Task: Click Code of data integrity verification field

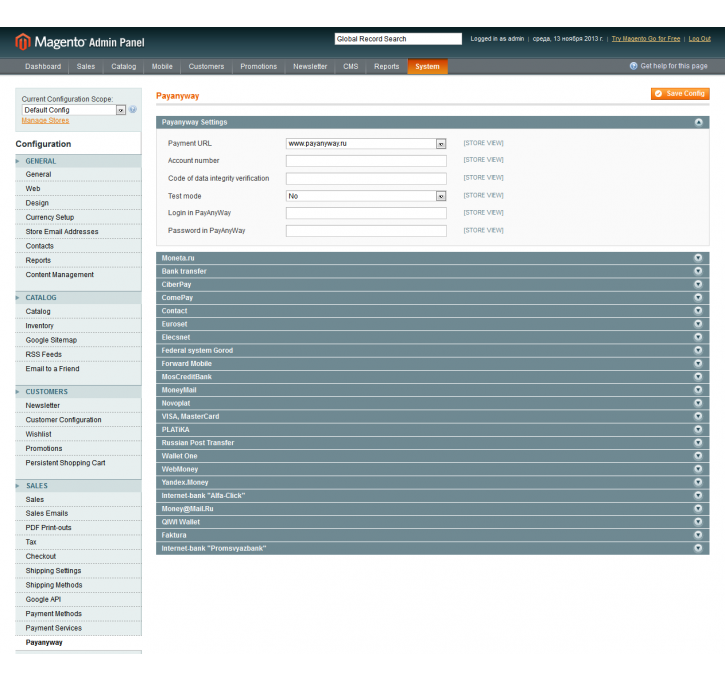Action: point(366,178)
